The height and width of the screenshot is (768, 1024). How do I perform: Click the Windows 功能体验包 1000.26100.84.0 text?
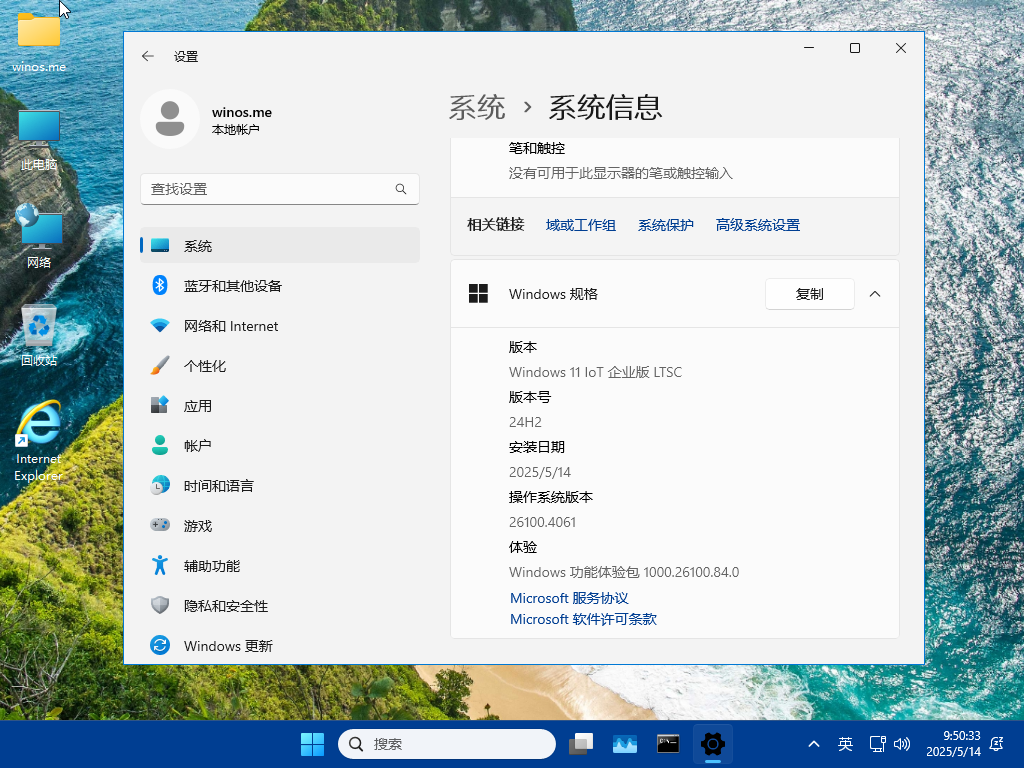(624, 572)
